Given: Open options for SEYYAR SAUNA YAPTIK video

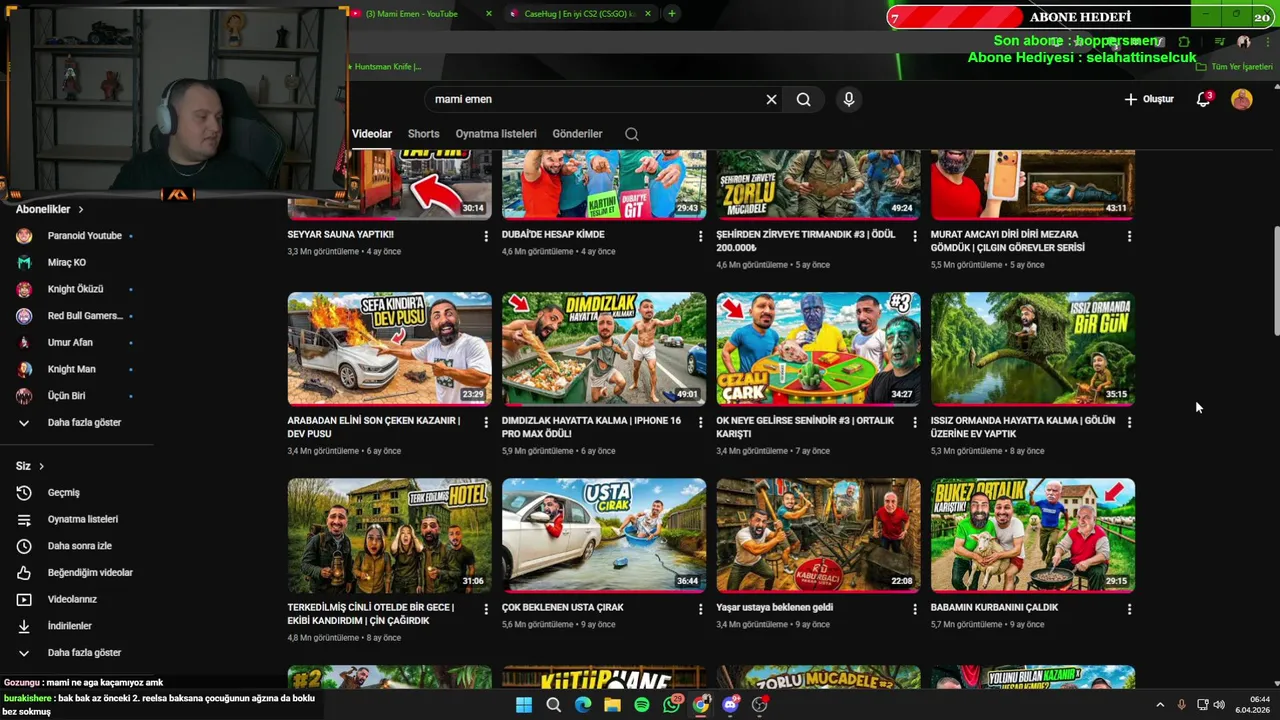Looking at the screenshot, I should point(486,236).
